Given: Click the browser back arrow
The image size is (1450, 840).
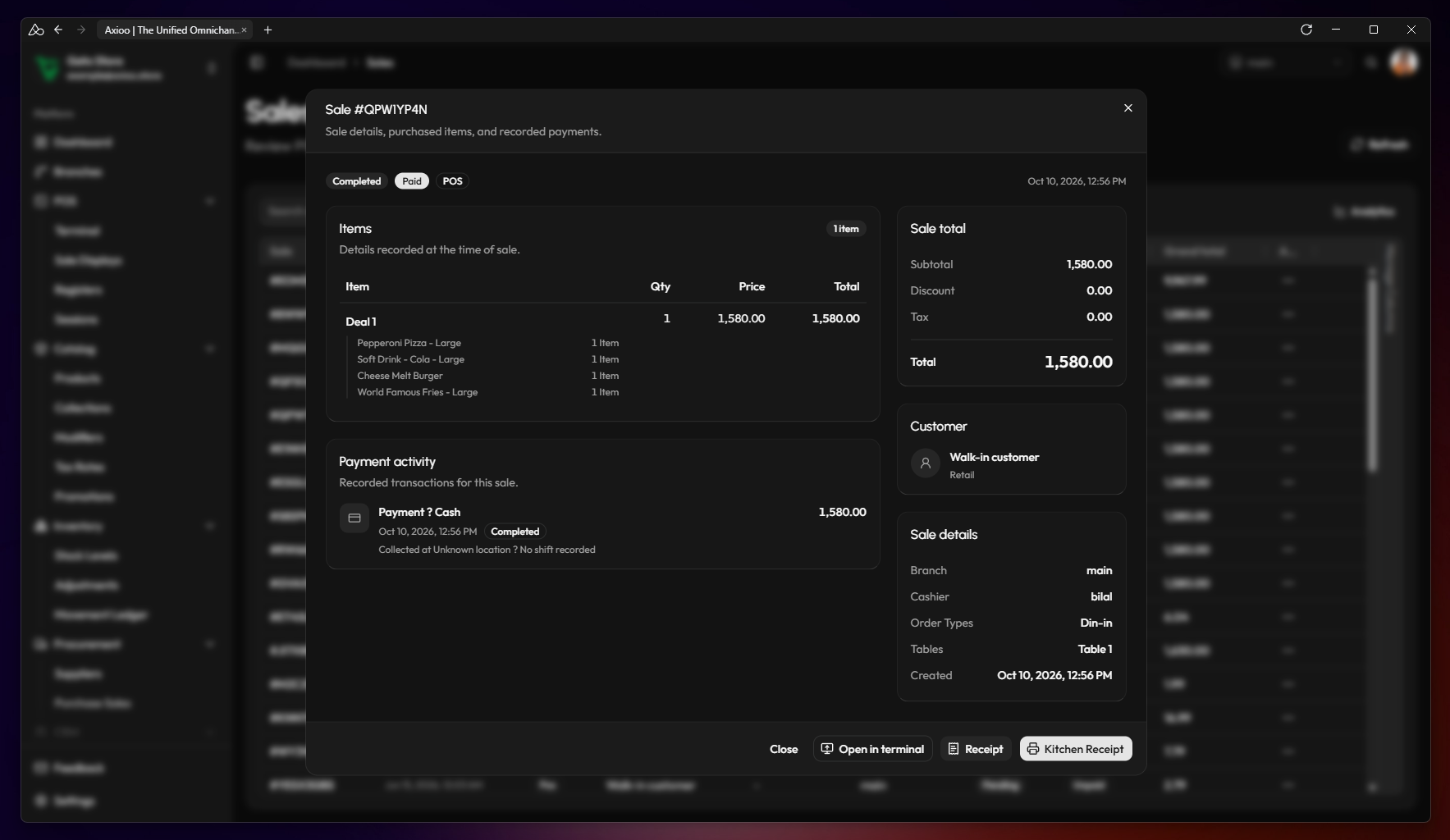Looking at the screenshot, I should point(58,30).
